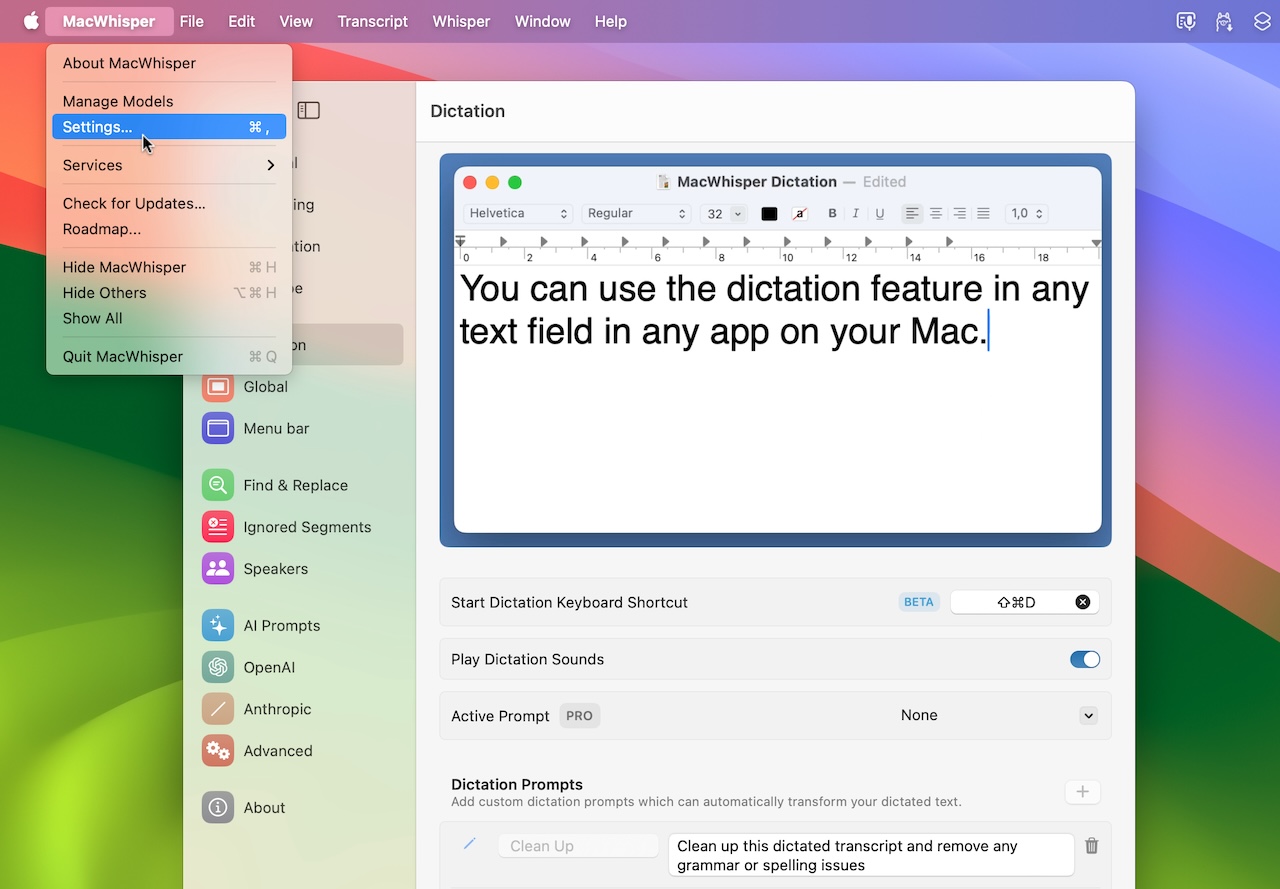
Task: Click the Underline formatting icon
Action: tap(880, 214)
